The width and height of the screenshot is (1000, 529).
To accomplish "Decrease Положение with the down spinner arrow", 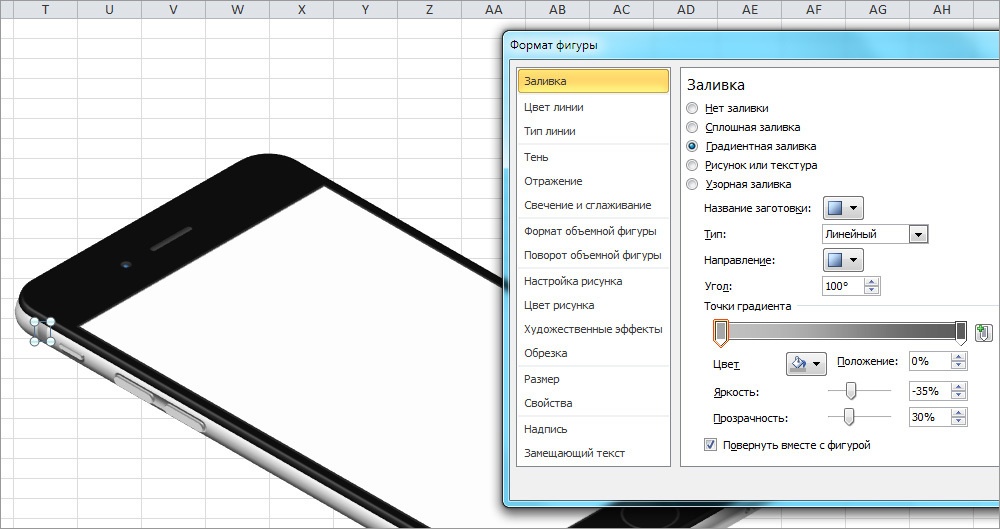I will 959,366.
